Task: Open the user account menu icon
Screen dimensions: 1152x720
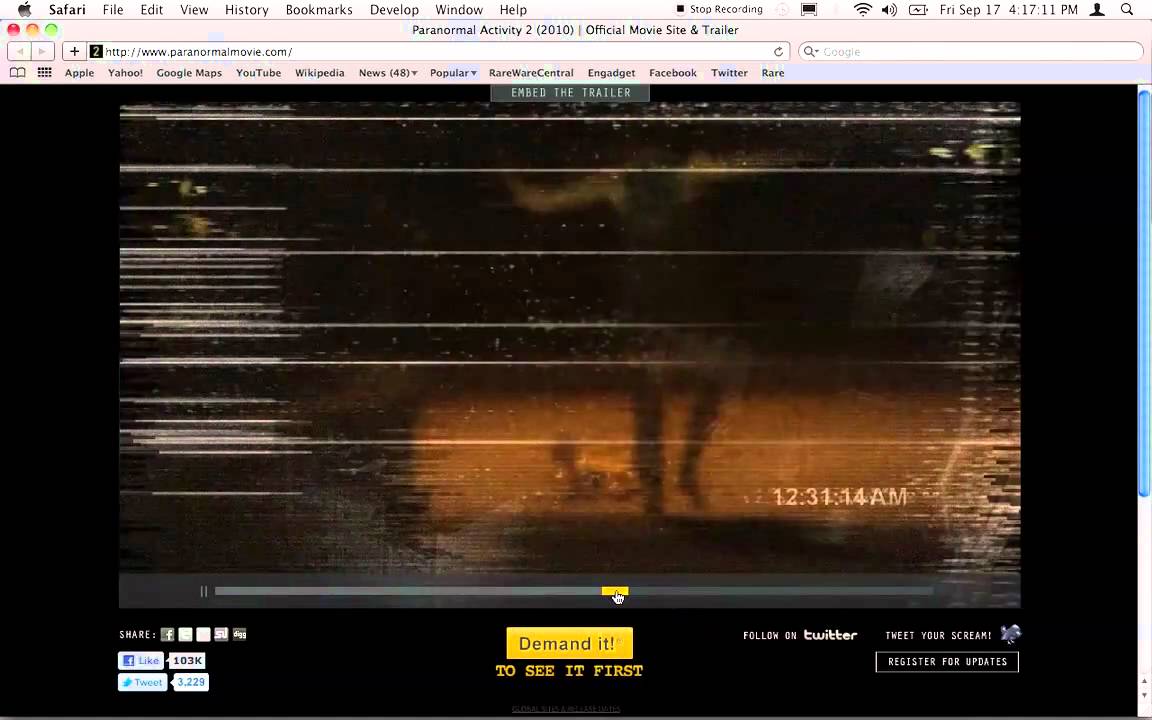Action: point(1097,10)
